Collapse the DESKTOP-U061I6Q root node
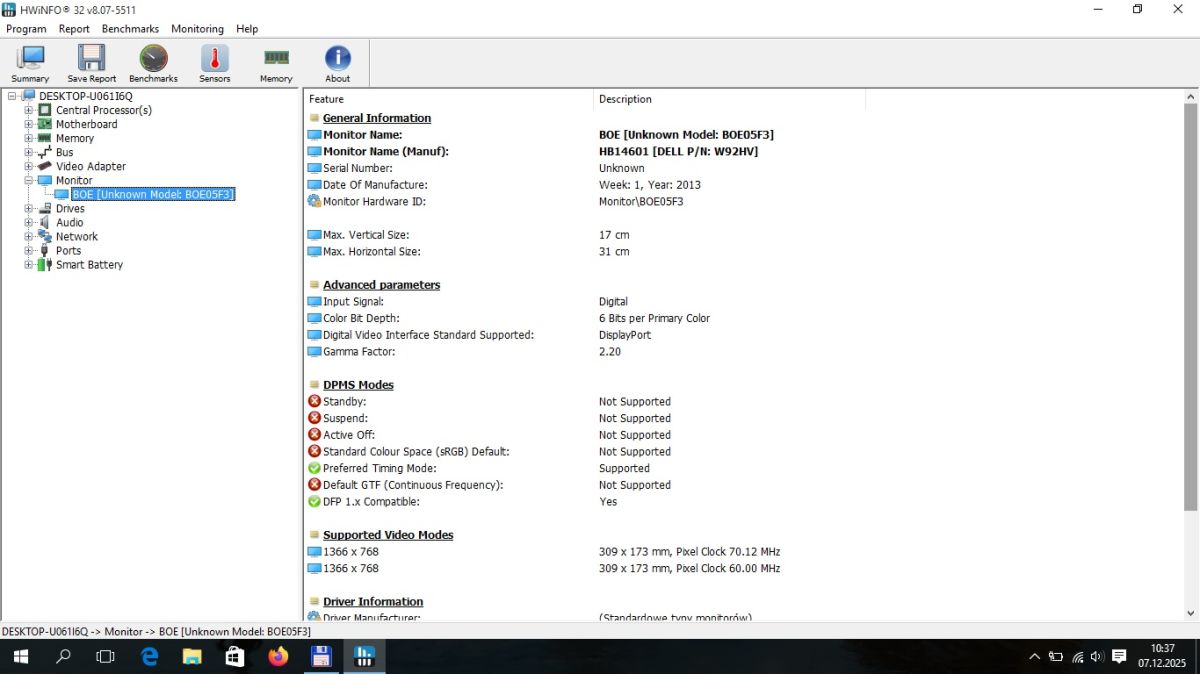This screenshot has width=1200, height=674. [x=12, y=96]
